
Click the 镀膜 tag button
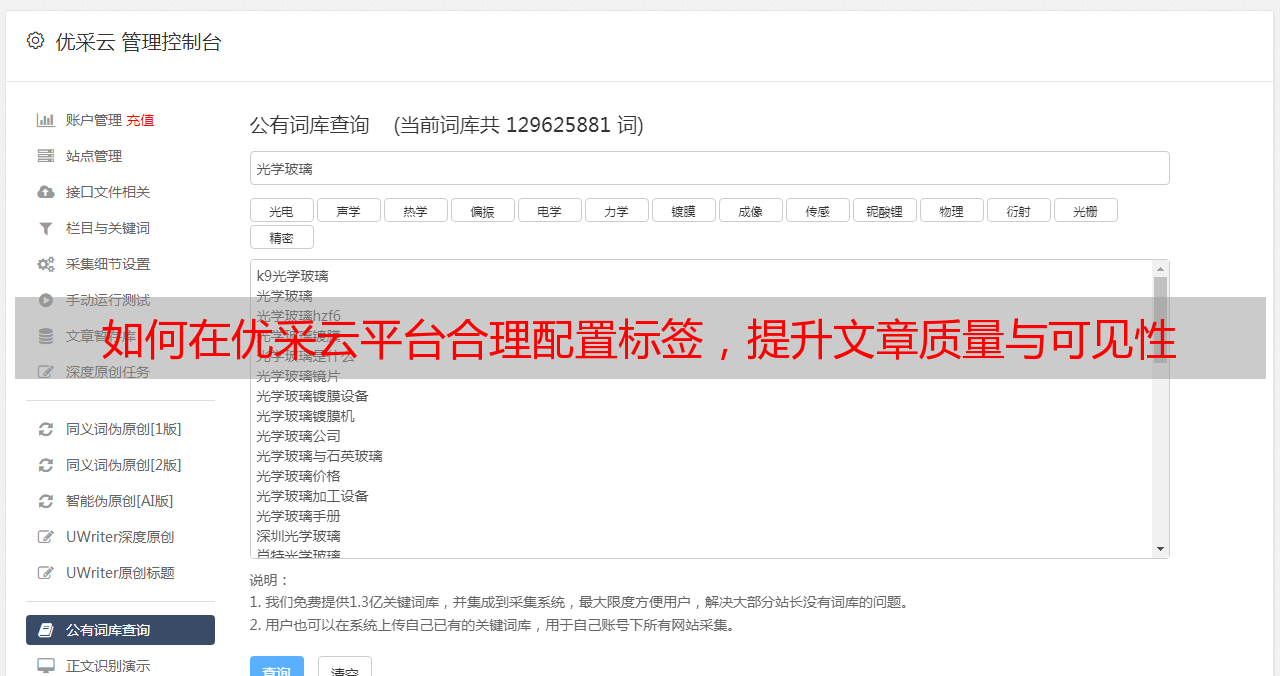click(x=684, y=210)
